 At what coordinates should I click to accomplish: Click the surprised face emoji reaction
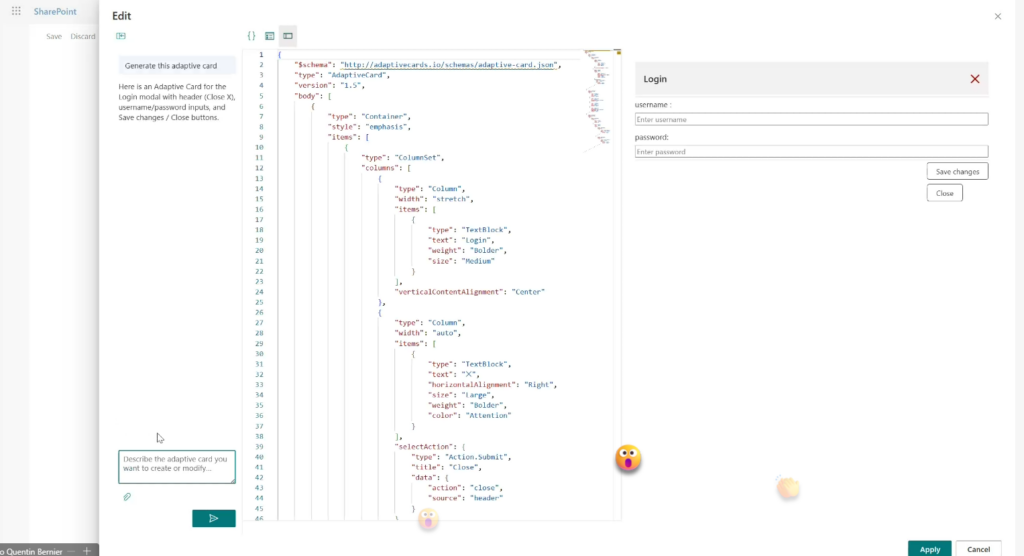pyautogui.click(x=628, y=459)
